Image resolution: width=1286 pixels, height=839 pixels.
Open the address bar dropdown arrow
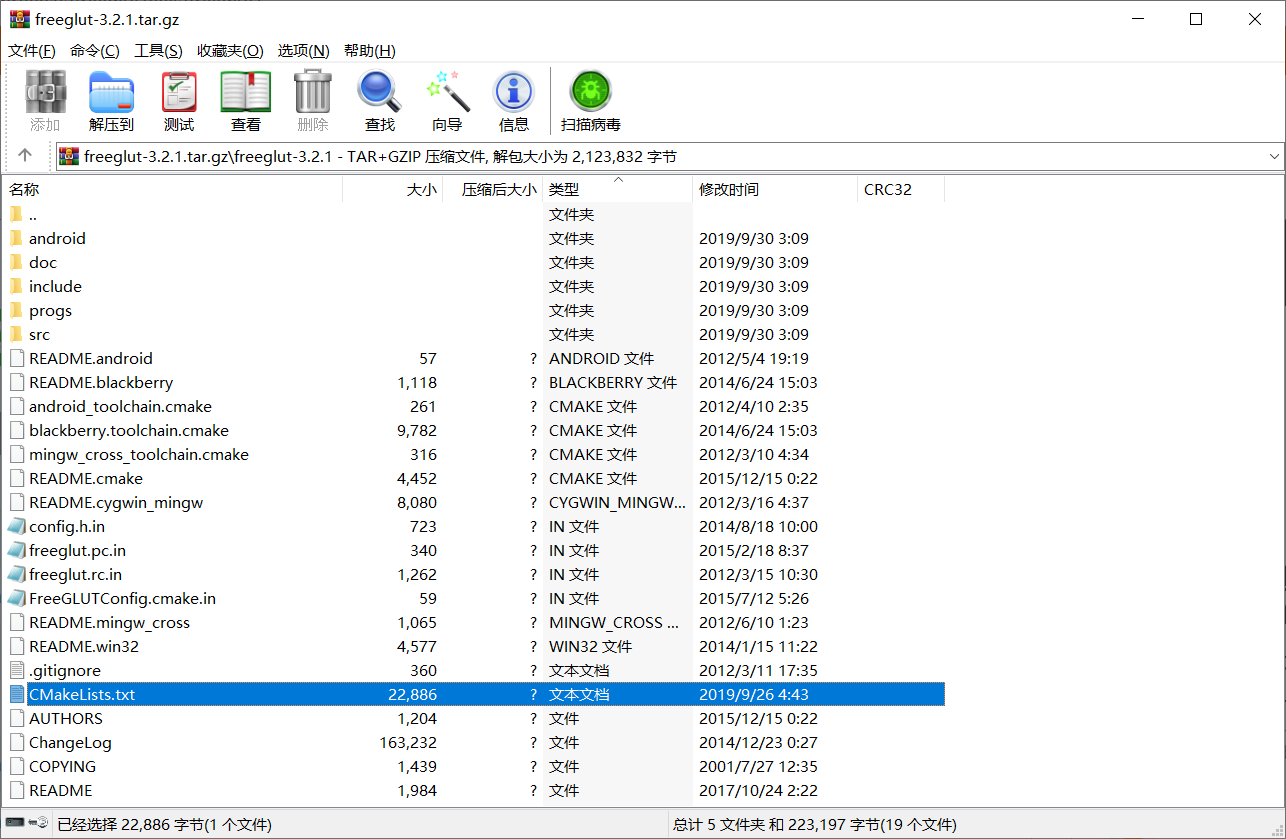coord(1273,156)
